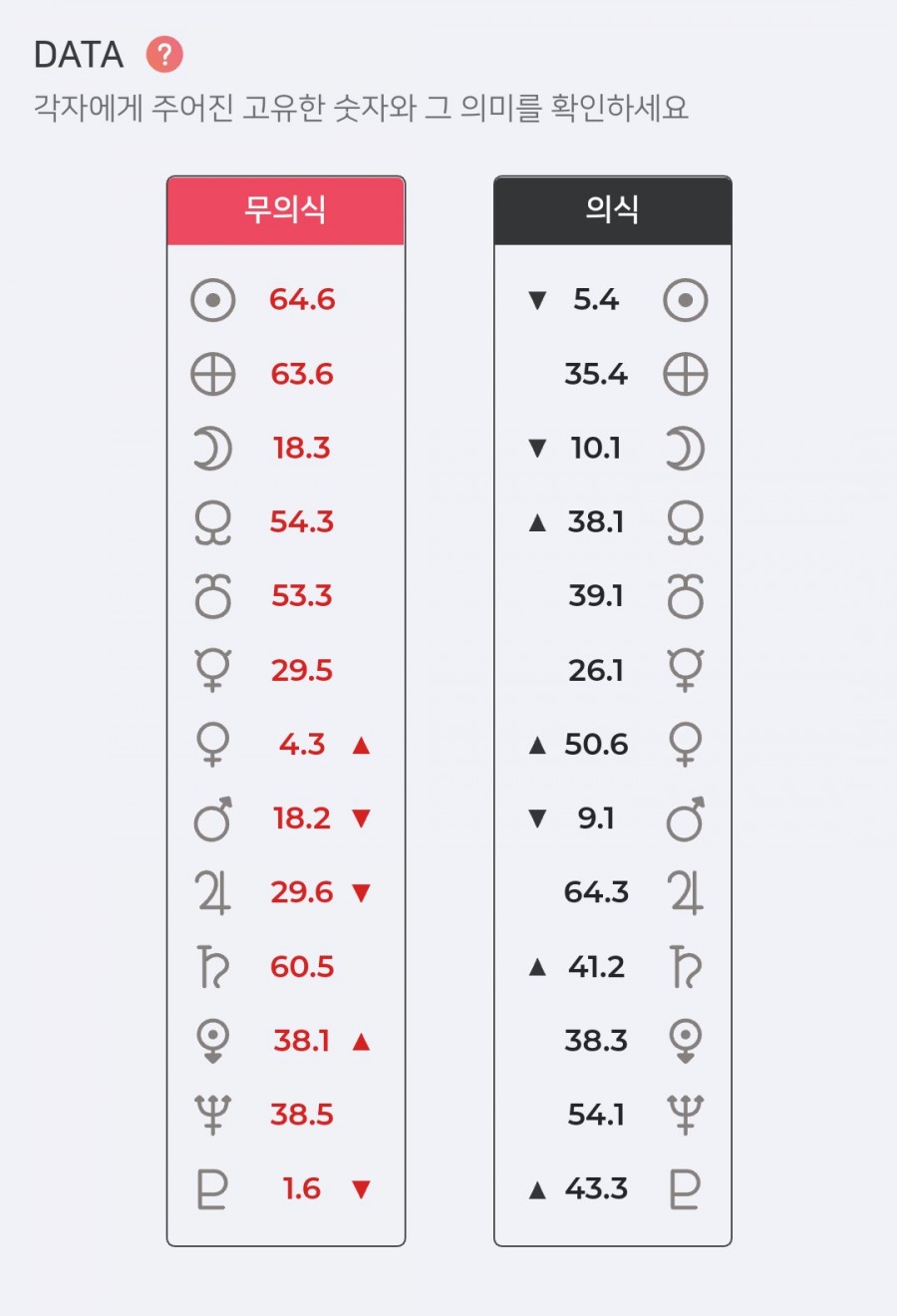The image size is (897, 1316).
Task: Click the red up triangle next to 4.3
Action: click(361, 745)
